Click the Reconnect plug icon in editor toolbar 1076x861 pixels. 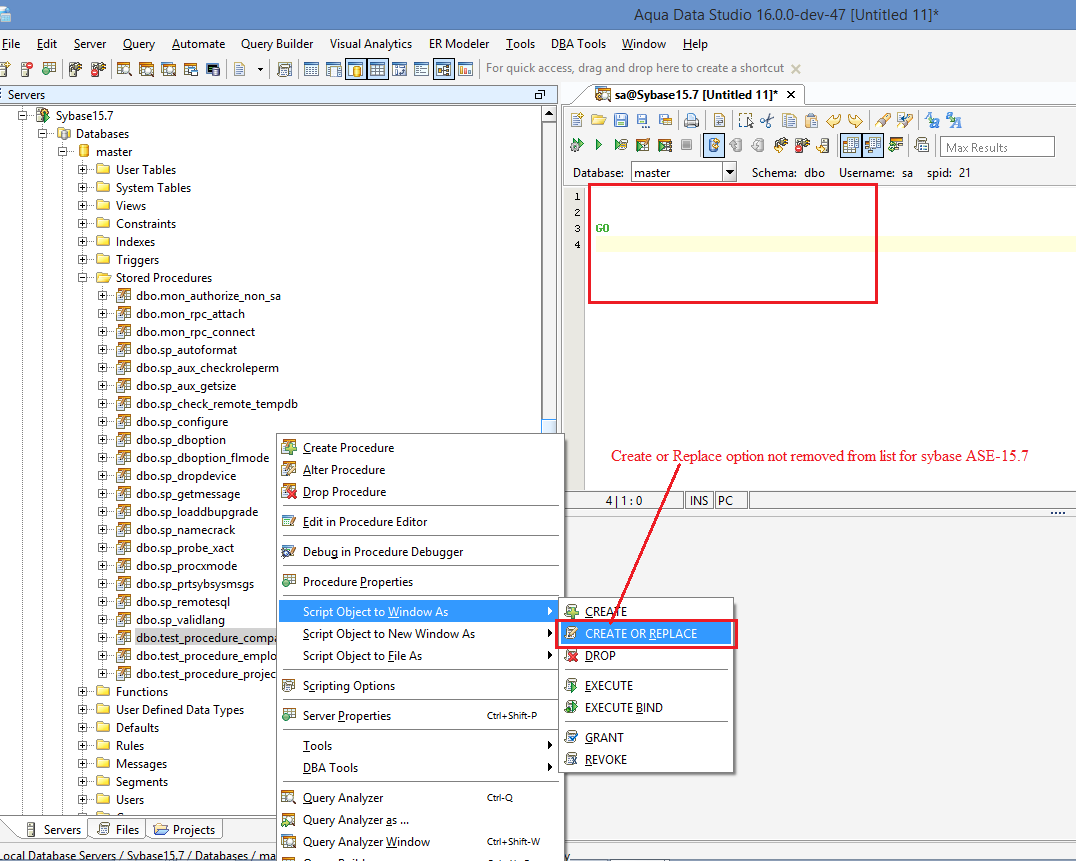point(780,145)
